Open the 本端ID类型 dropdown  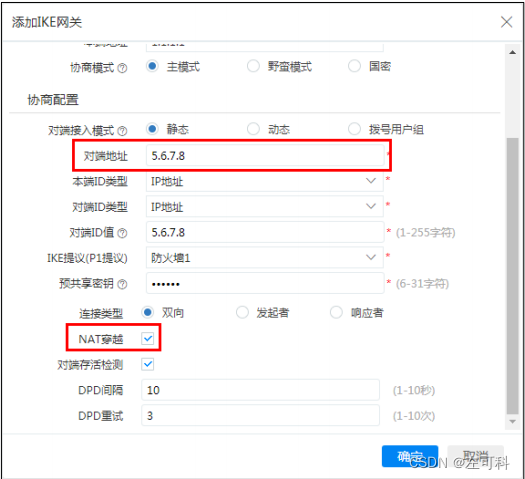(265, 181)
